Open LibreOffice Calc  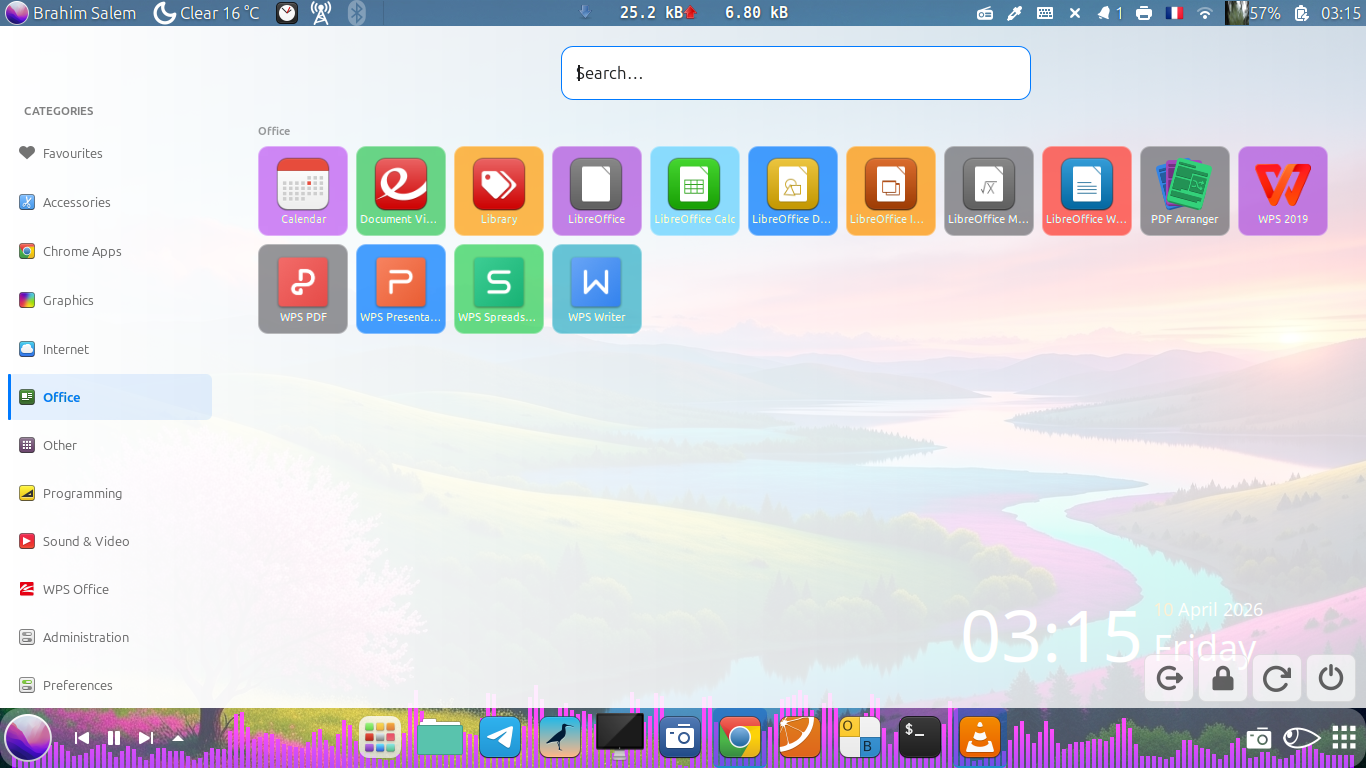click(x=695, y=191)
